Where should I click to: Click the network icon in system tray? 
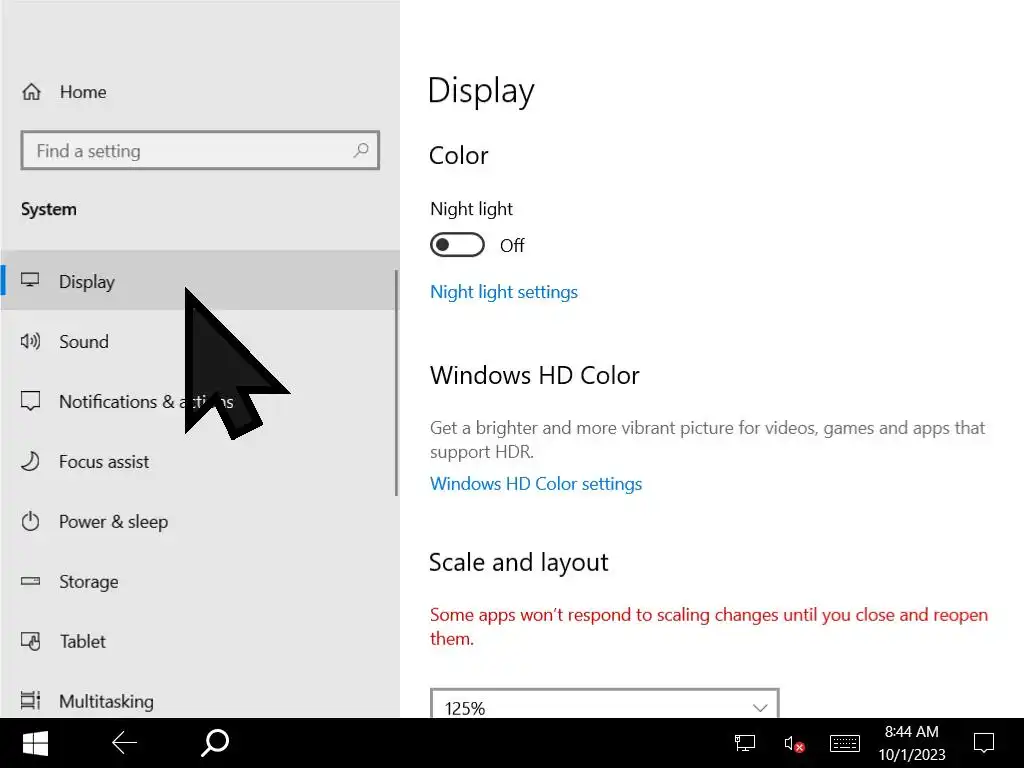tap(744, 743)
